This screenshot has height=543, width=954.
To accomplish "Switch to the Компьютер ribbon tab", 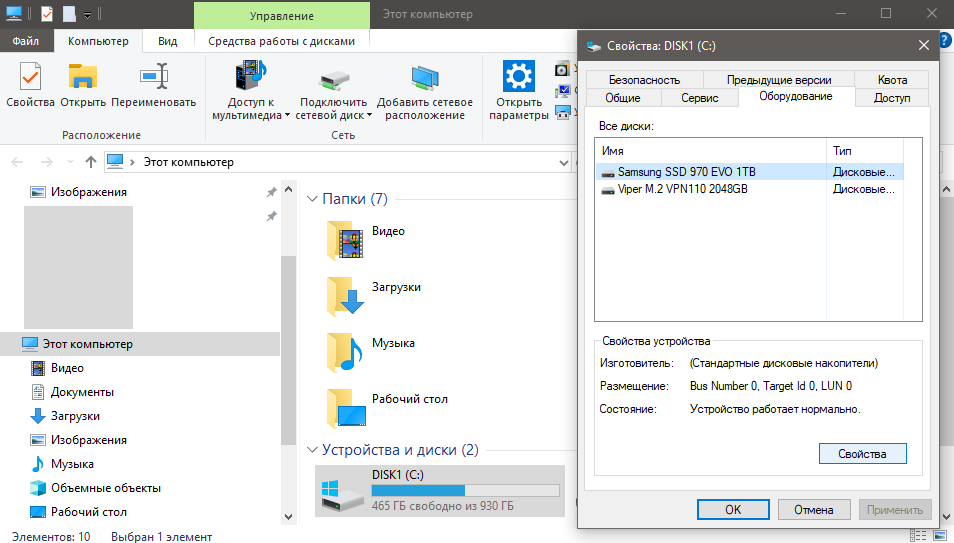I will [x=98, y=41].
